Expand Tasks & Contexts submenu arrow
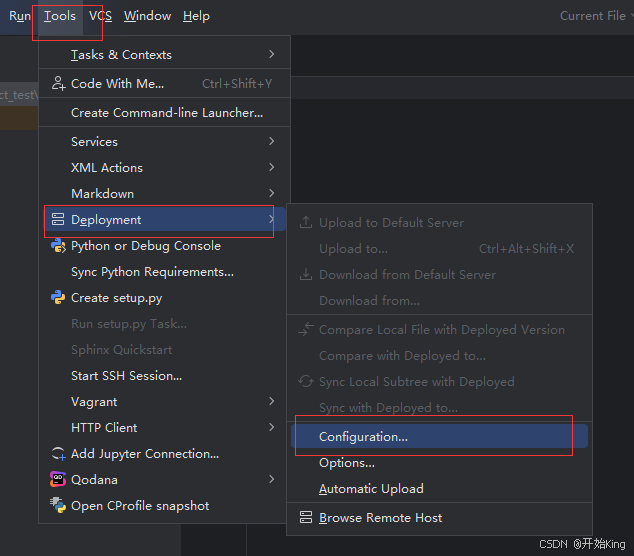 tap(272, 54)
